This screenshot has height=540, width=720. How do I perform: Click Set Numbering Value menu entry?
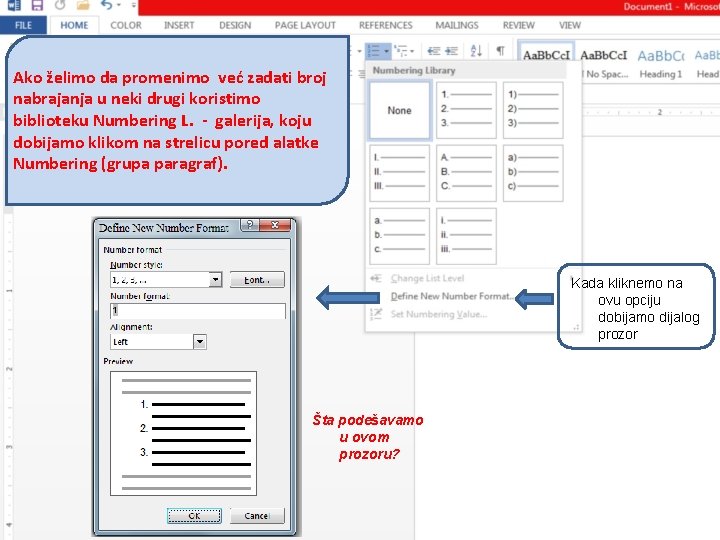(x=439, y=314)
